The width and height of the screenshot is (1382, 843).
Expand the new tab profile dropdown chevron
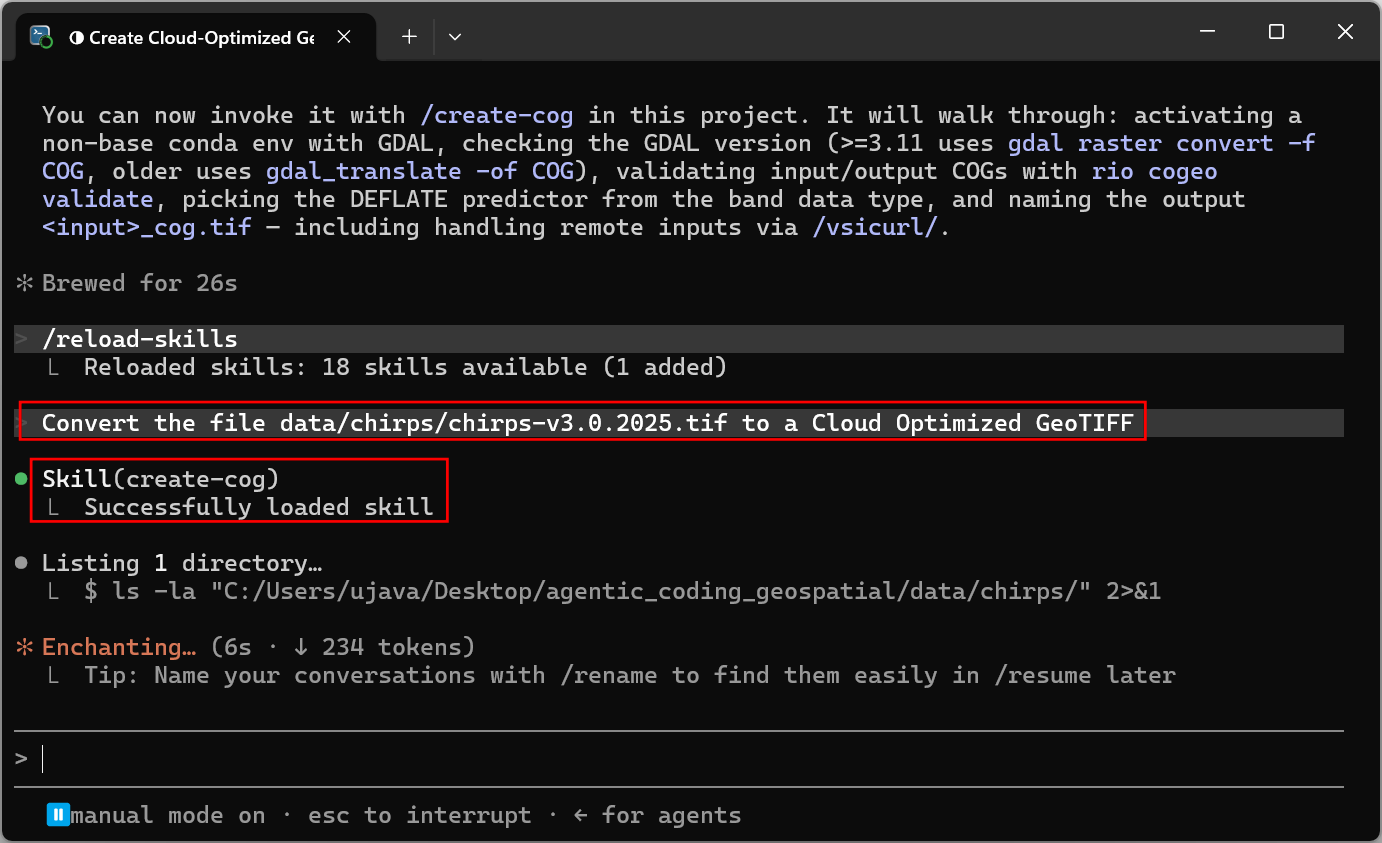pos(455,37)
